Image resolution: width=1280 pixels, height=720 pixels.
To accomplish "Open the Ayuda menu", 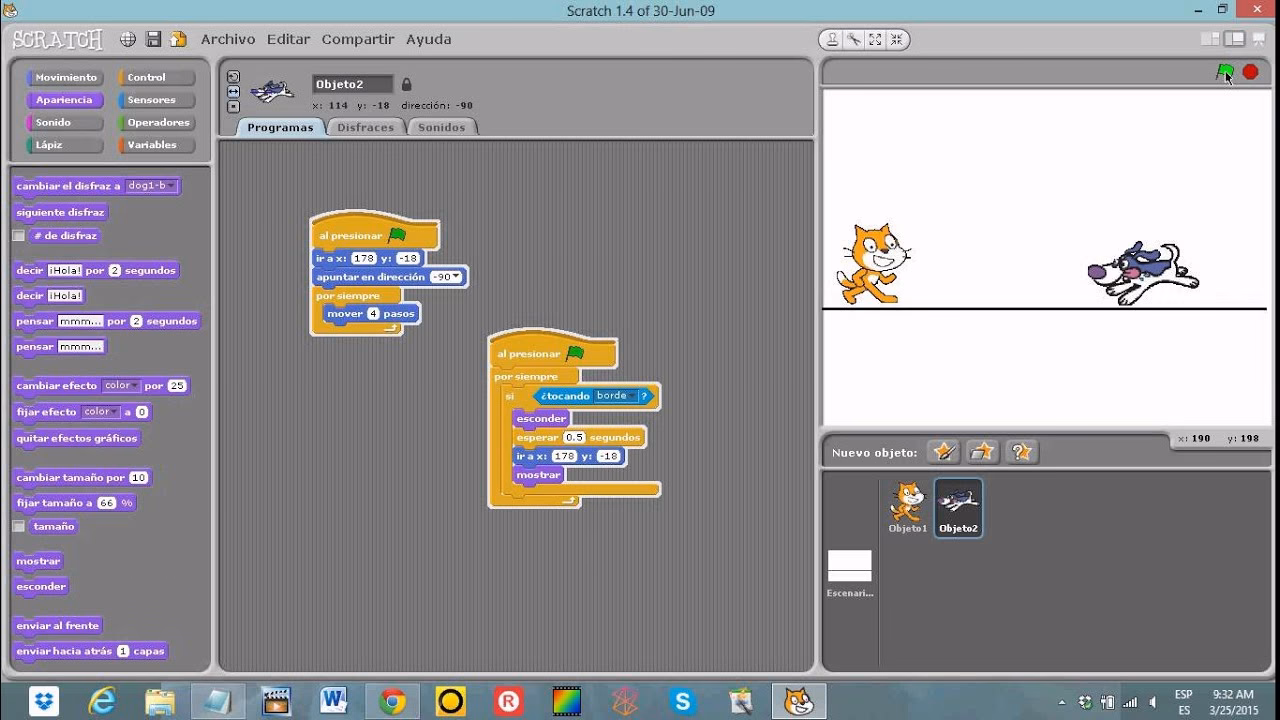I will pos(429,39).
